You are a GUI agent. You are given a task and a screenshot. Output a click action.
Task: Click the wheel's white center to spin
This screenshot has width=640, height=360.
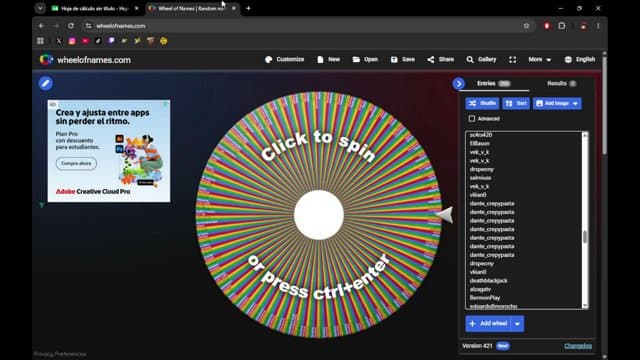(x=319, y=215)
